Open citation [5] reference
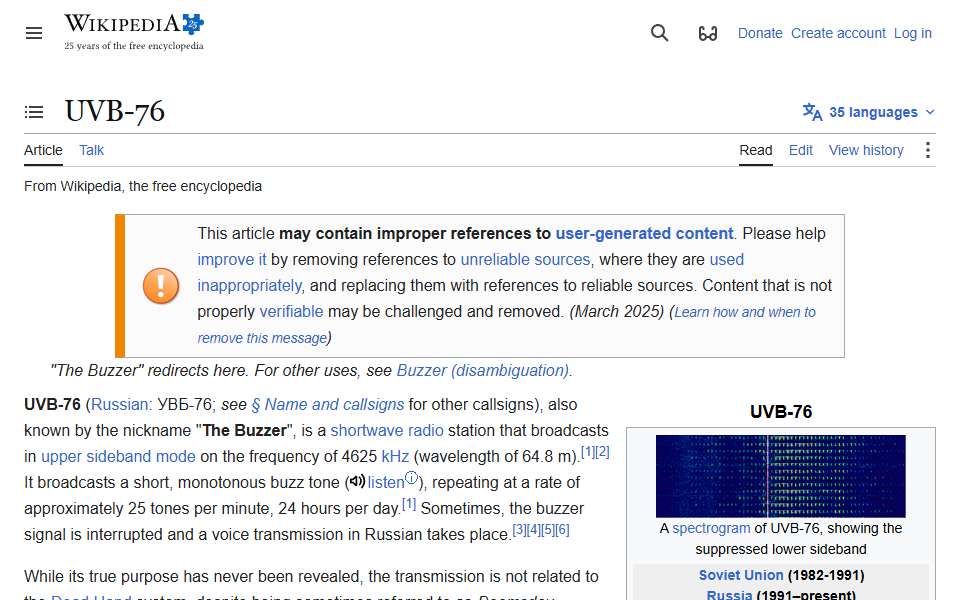The height and width of the screenshot is (600, 960). click(x=548, y=530)
